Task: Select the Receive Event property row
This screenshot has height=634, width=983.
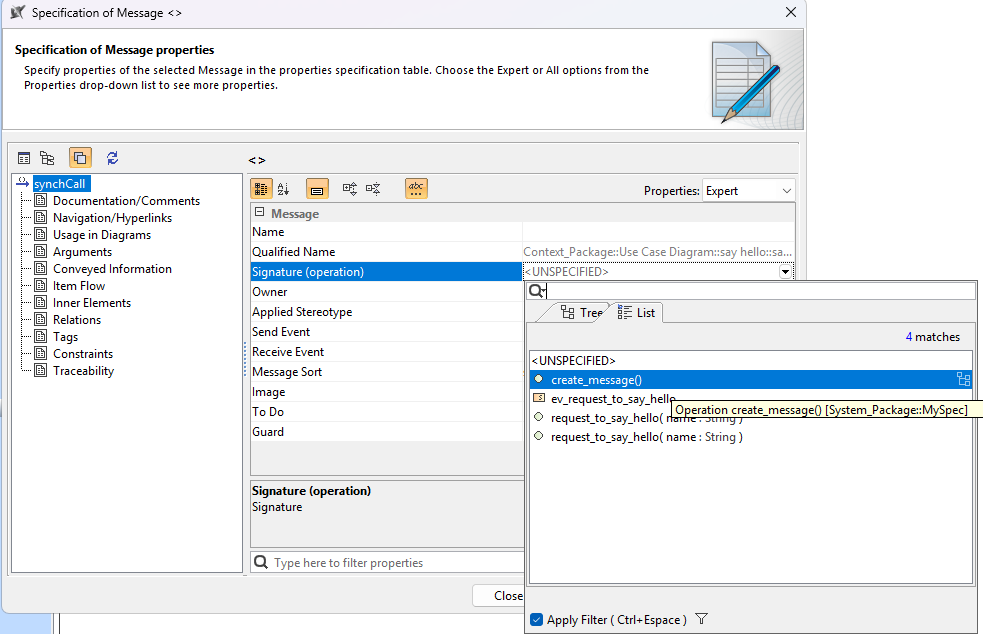Action: (x=386, y=352)
